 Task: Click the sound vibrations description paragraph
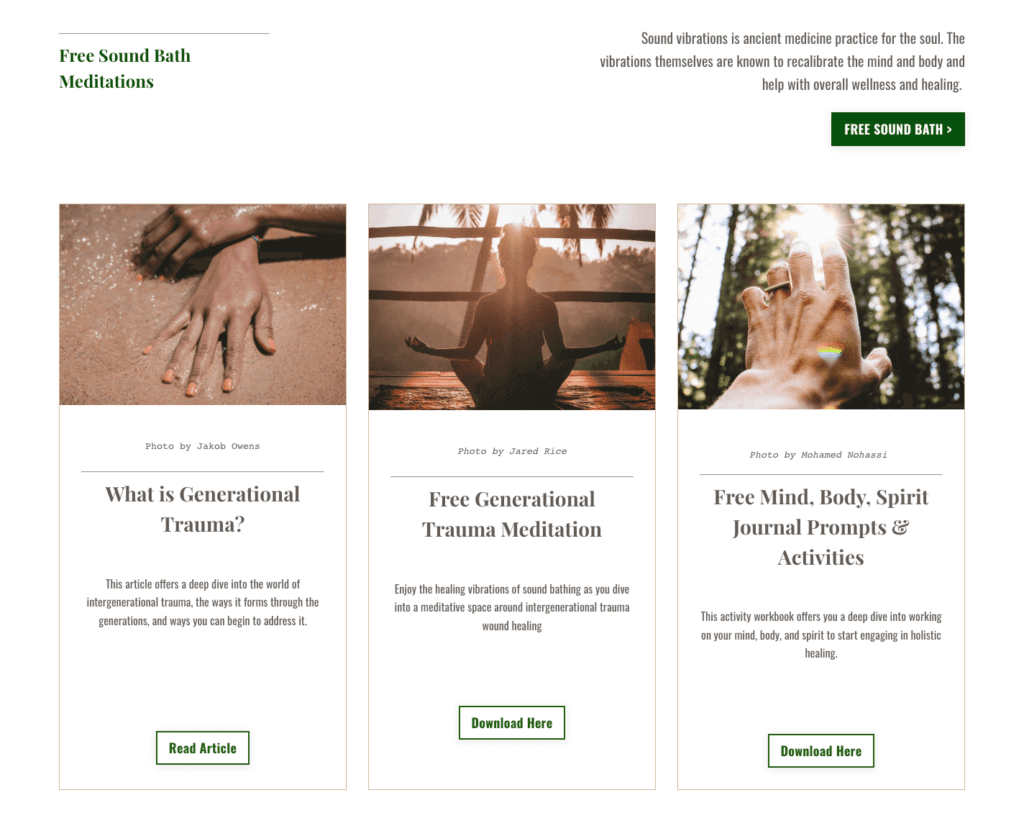tap(782, 61)
